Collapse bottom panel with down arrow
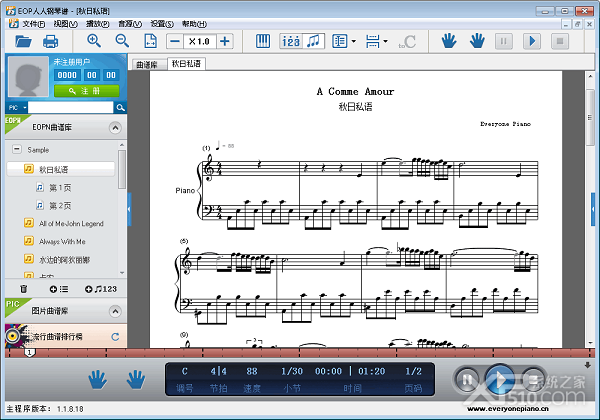600x420 pixels. pos(587,365)
